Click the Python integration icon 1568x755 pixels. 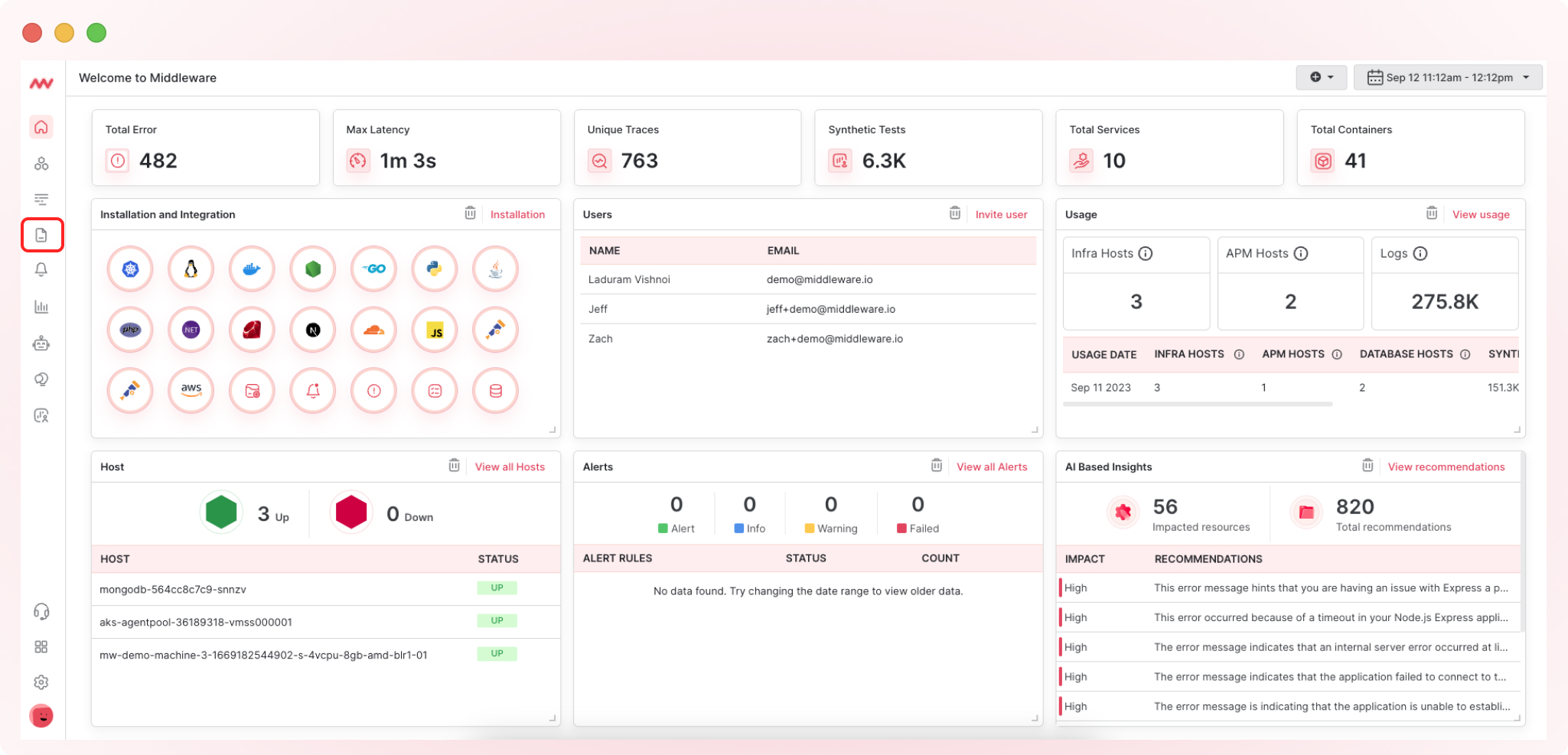[x=435, y=269]
